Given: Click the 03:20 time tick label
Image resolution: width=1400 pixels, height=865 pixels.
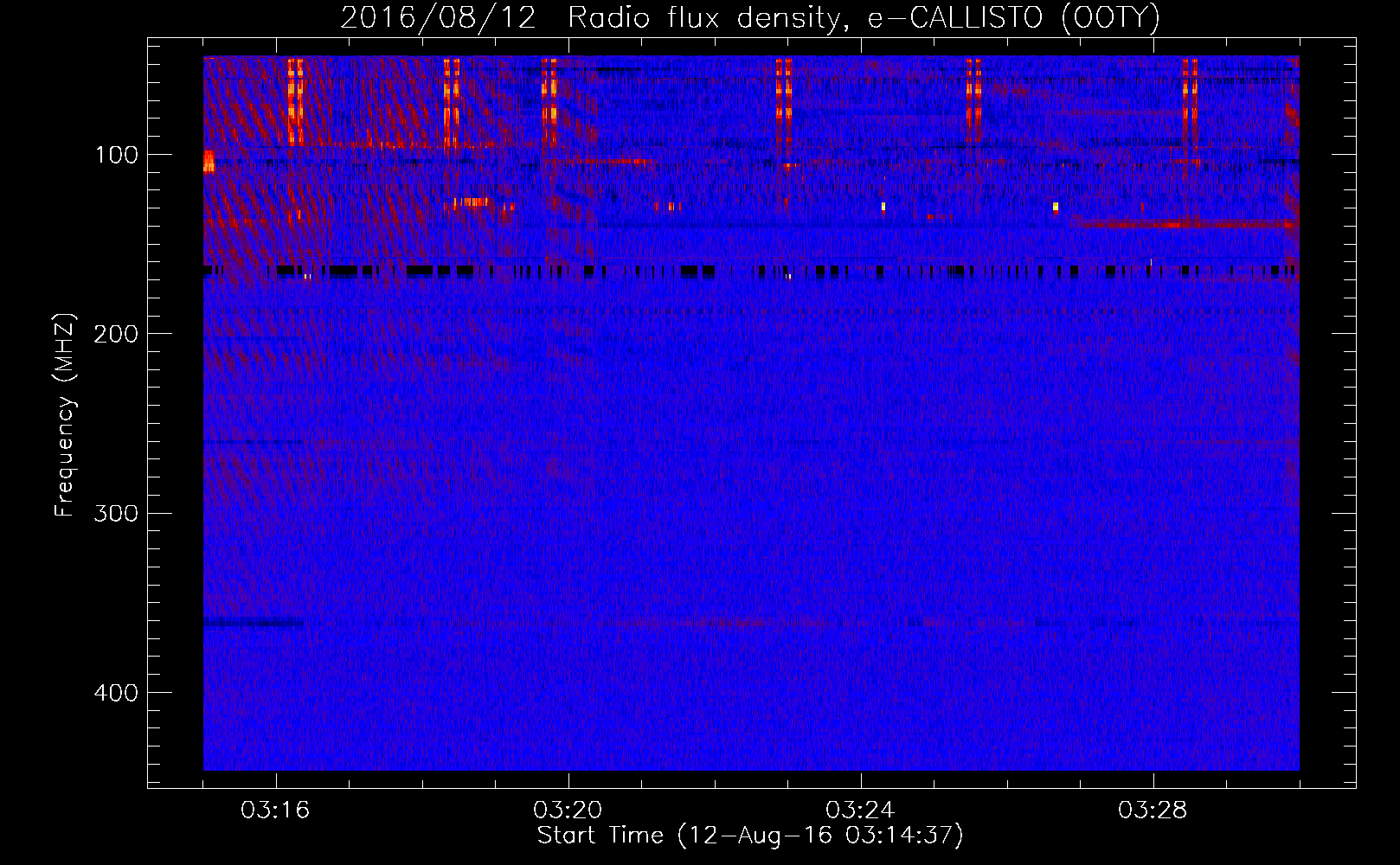Looking at the screenshot, I should click(x=568, y=811).
